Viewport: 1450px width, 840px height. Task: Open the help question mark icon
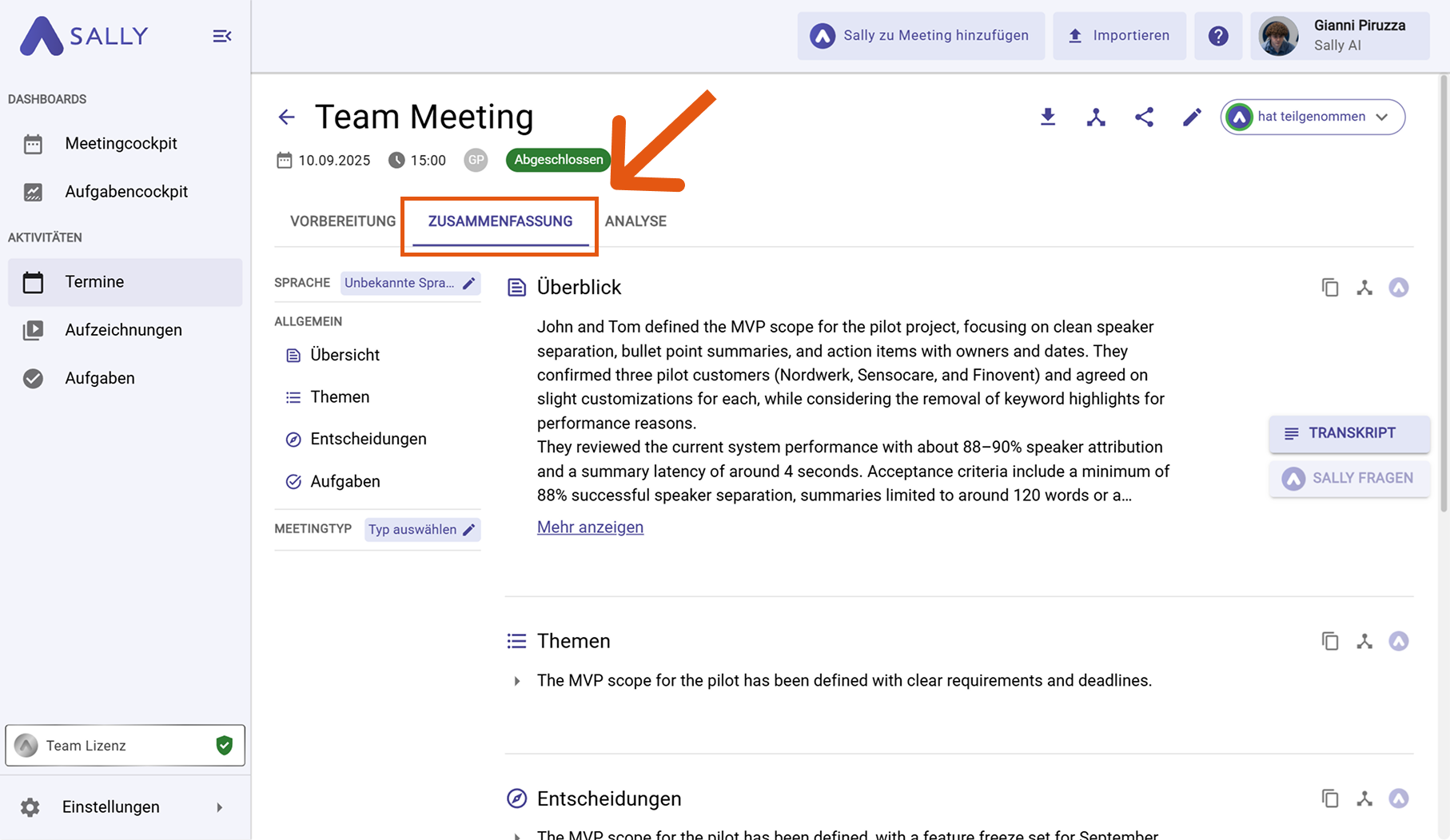(1217, 36)
